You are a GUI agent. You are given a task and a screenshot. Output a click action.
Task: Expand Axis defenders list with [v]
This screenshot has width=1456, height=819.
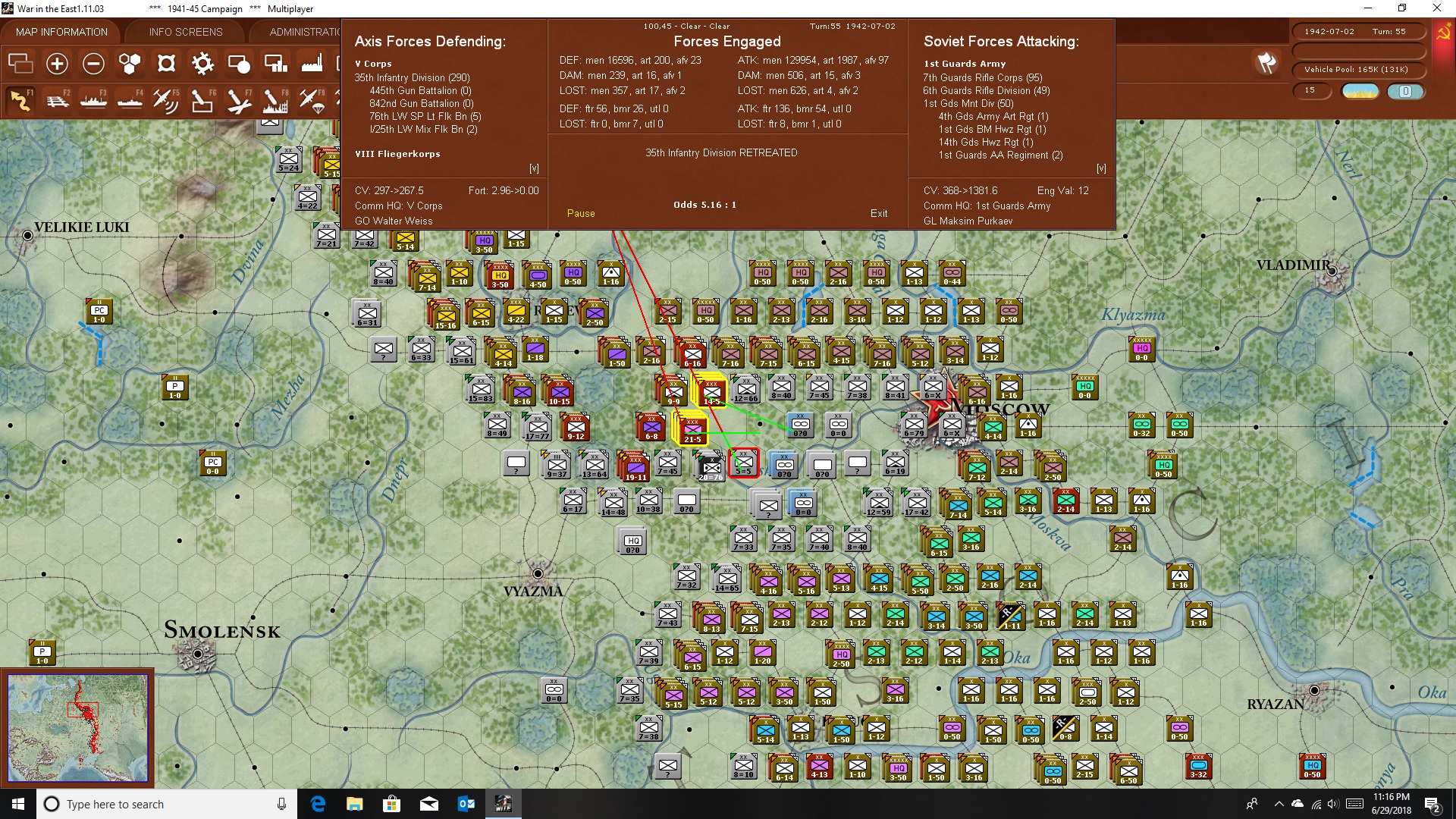(x=534, y=168)
